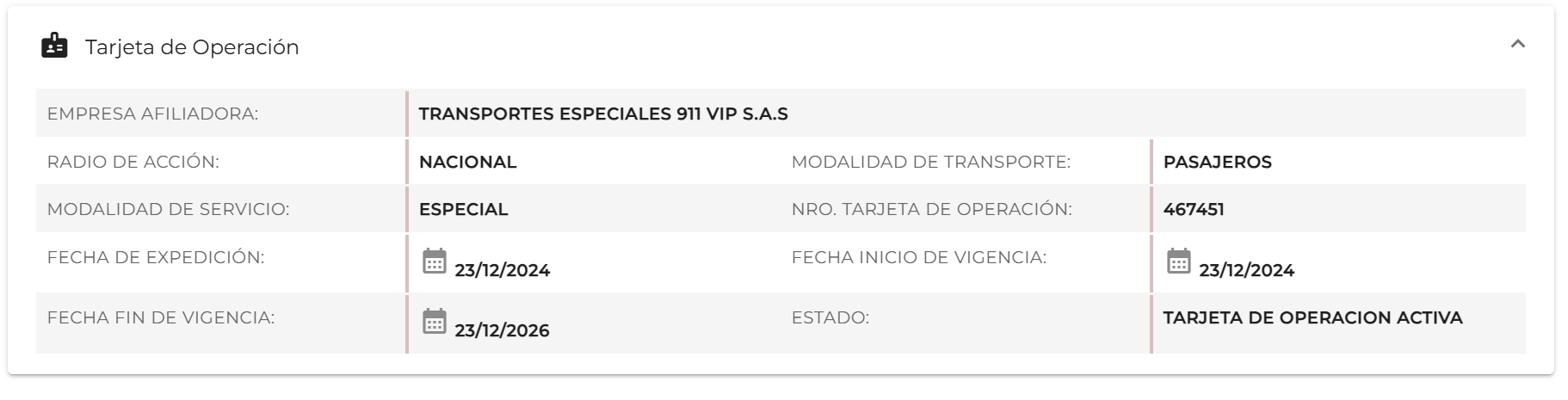Viewport: 1568px width, 400px height.
Task: Click the expedition date 23/12/2024
Action: [x=503, y=270]
